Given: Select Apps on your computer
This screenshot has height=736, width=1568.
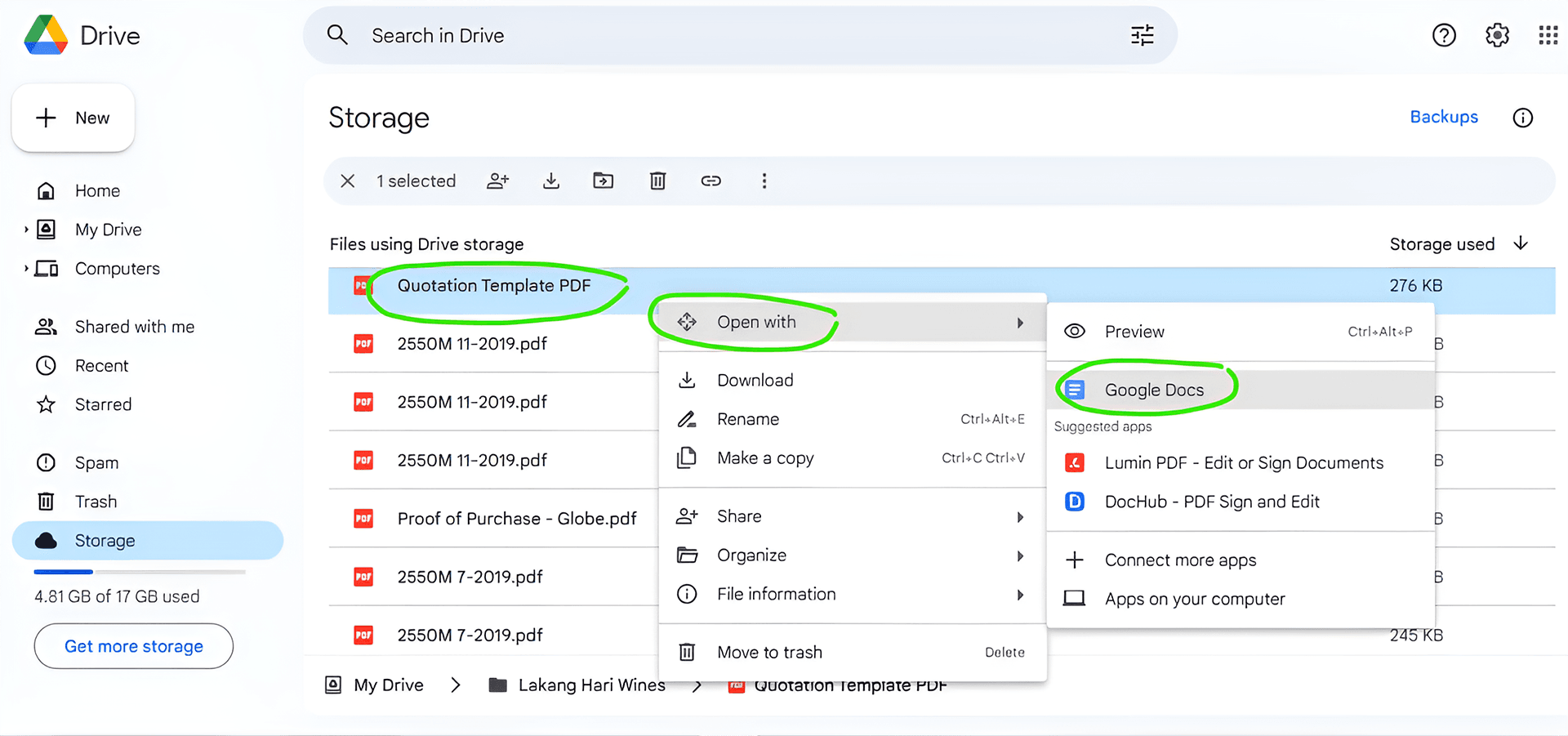Looking at the screenshot, I should click(1241, 599).
